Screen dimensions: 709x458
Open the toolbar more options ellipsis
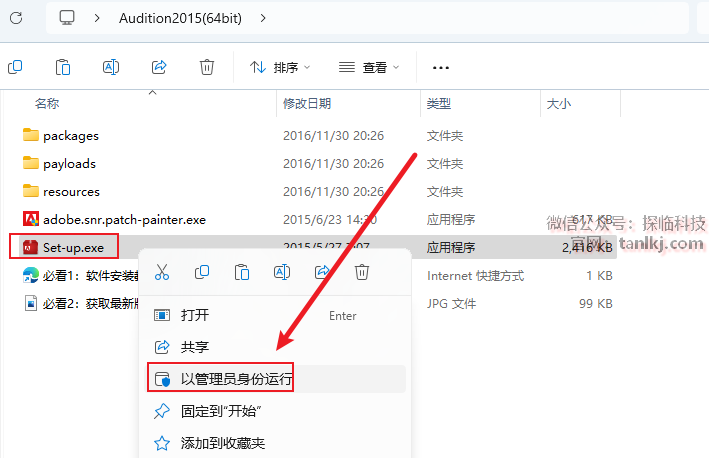pyautogui.click(x=441, y=68)
